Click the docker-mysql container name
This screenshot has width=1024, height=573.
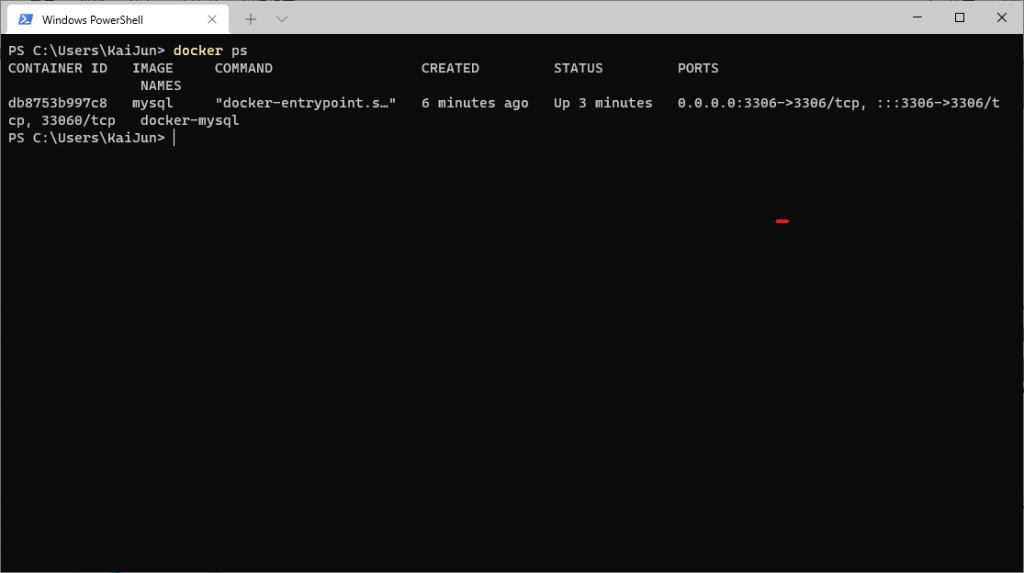click(189, 121)
